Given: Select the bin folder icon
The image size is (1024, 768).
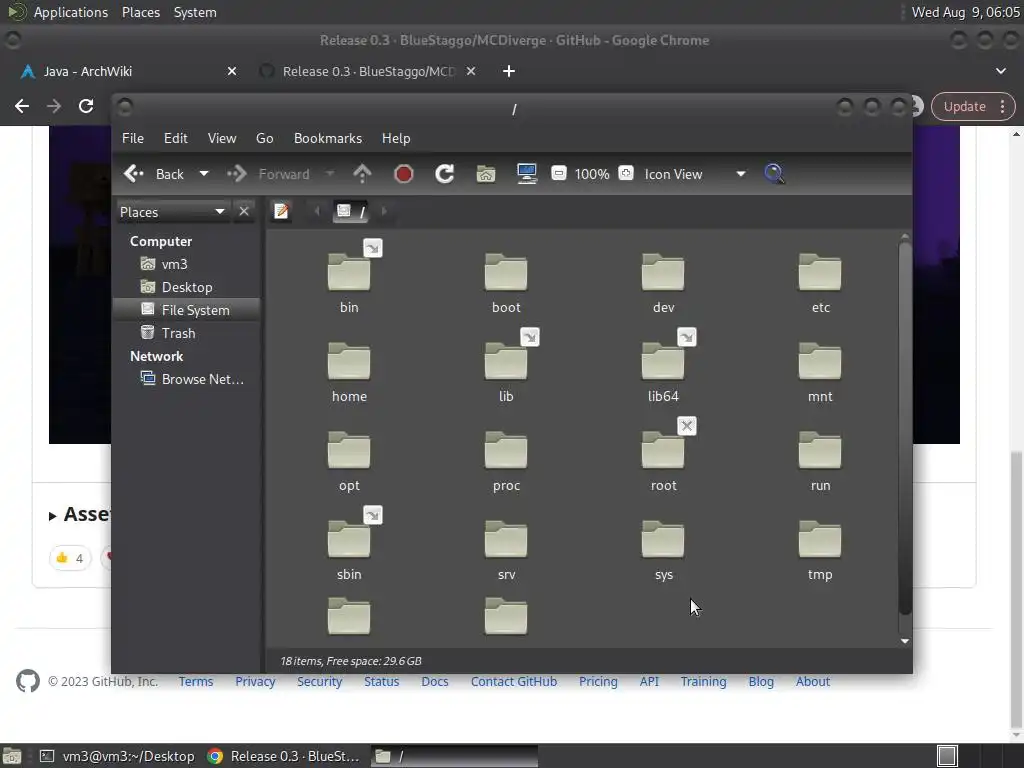Looking at the screenshot, I should tap(349, 272).
